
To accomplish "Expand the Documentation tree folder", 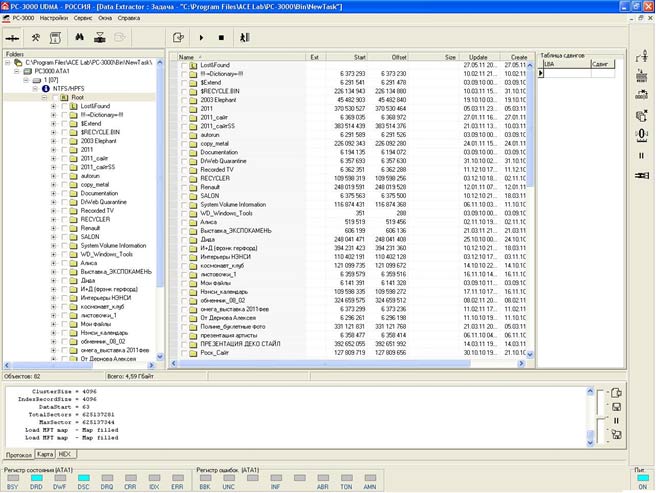I will (x=54, y=193).
